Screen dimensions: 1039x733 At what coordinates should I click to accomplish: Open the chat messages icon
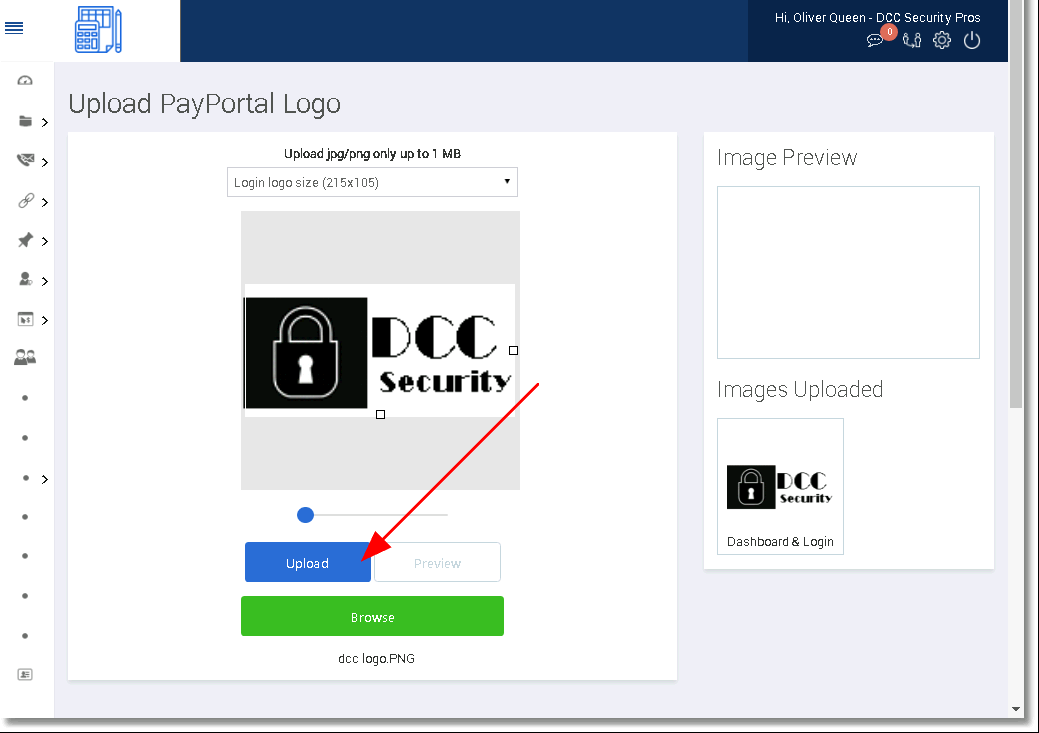pyautogui.click(x=875, y=40)
